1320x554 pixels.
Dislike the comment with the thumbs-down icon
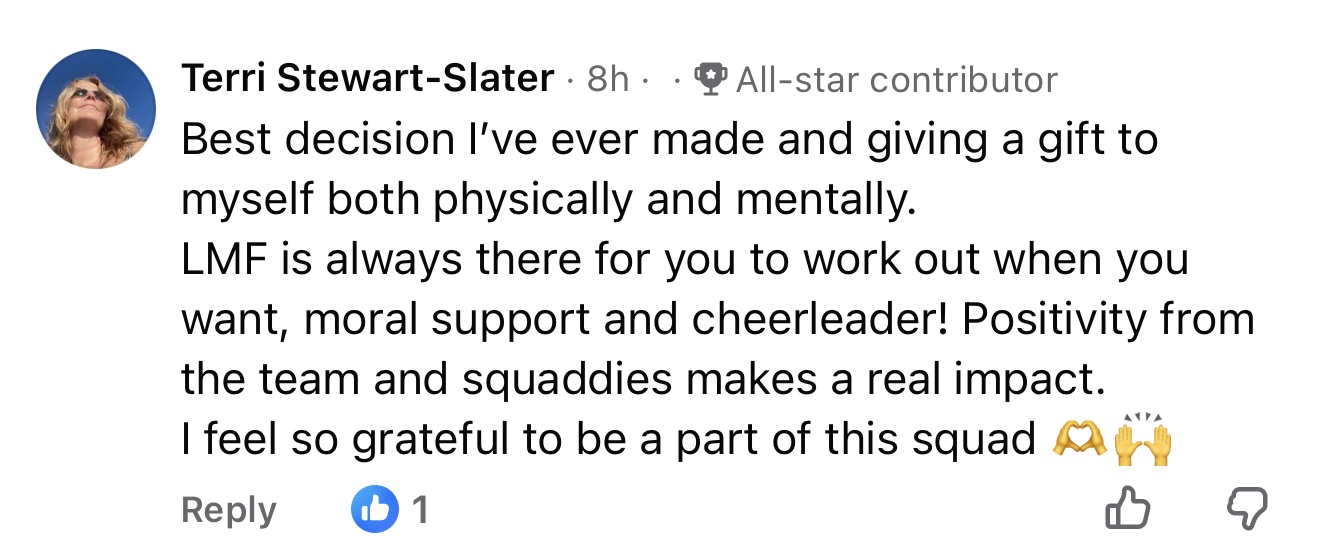pyautogui.click(x=1246, y=511)
